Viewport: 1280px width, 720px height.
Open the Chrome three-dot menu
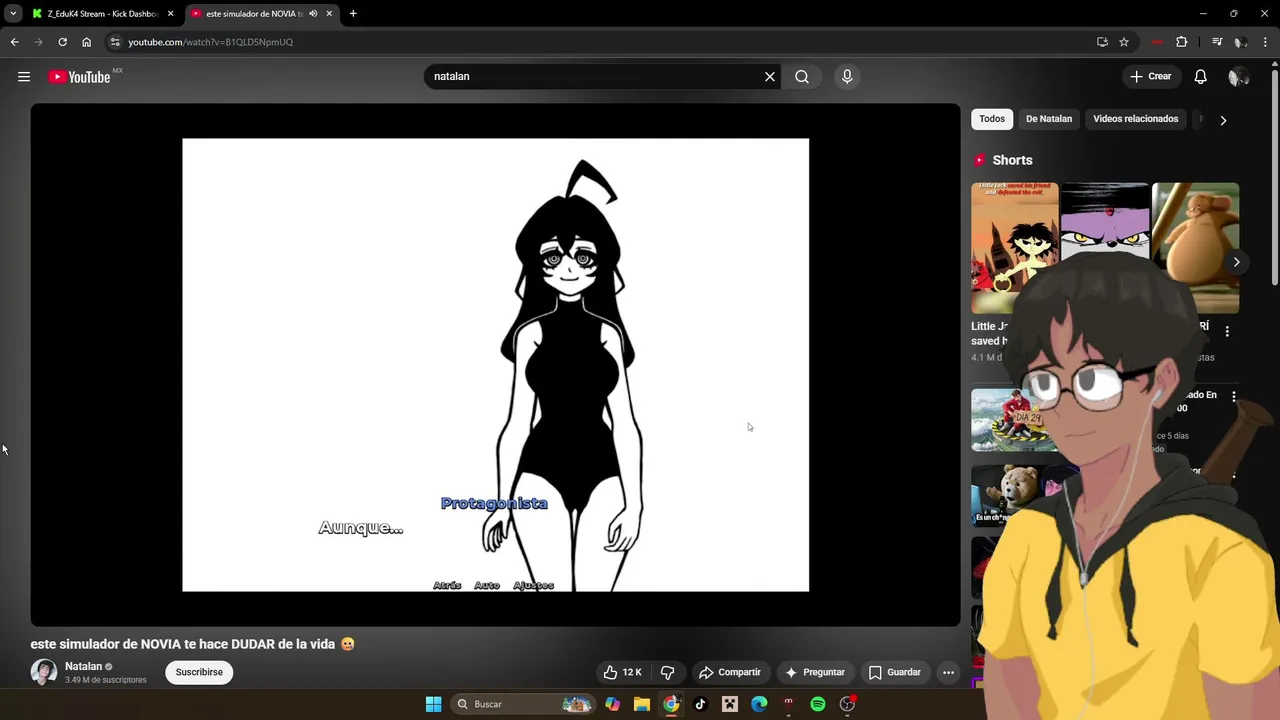pos(1264,42)
